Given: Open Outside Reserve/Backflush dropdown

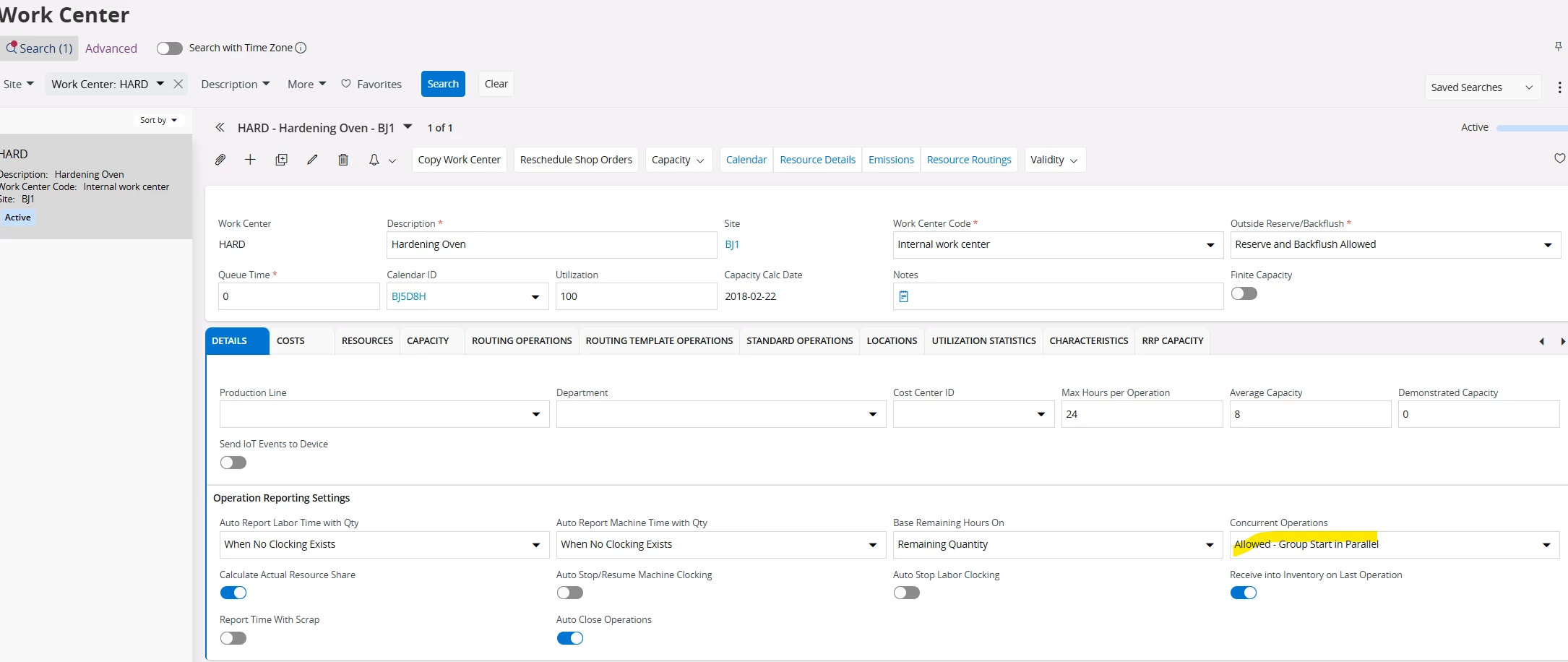Looking at the screenshot, I should pyautogui.click(x=1548, y=245).
